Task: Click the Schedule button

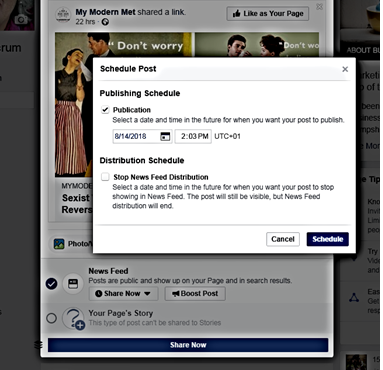Action: pyautogui.click(x=327, y=239)
